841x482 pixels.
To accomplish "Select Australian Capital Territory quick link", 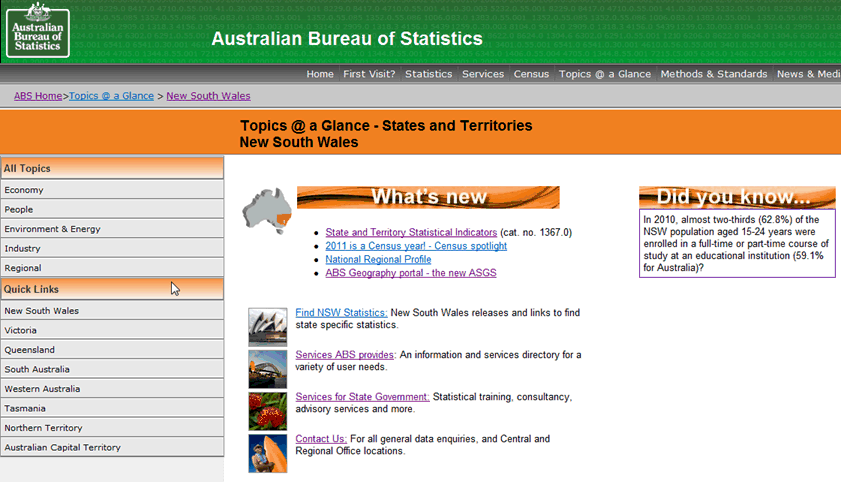I will (x=62, y=447).
